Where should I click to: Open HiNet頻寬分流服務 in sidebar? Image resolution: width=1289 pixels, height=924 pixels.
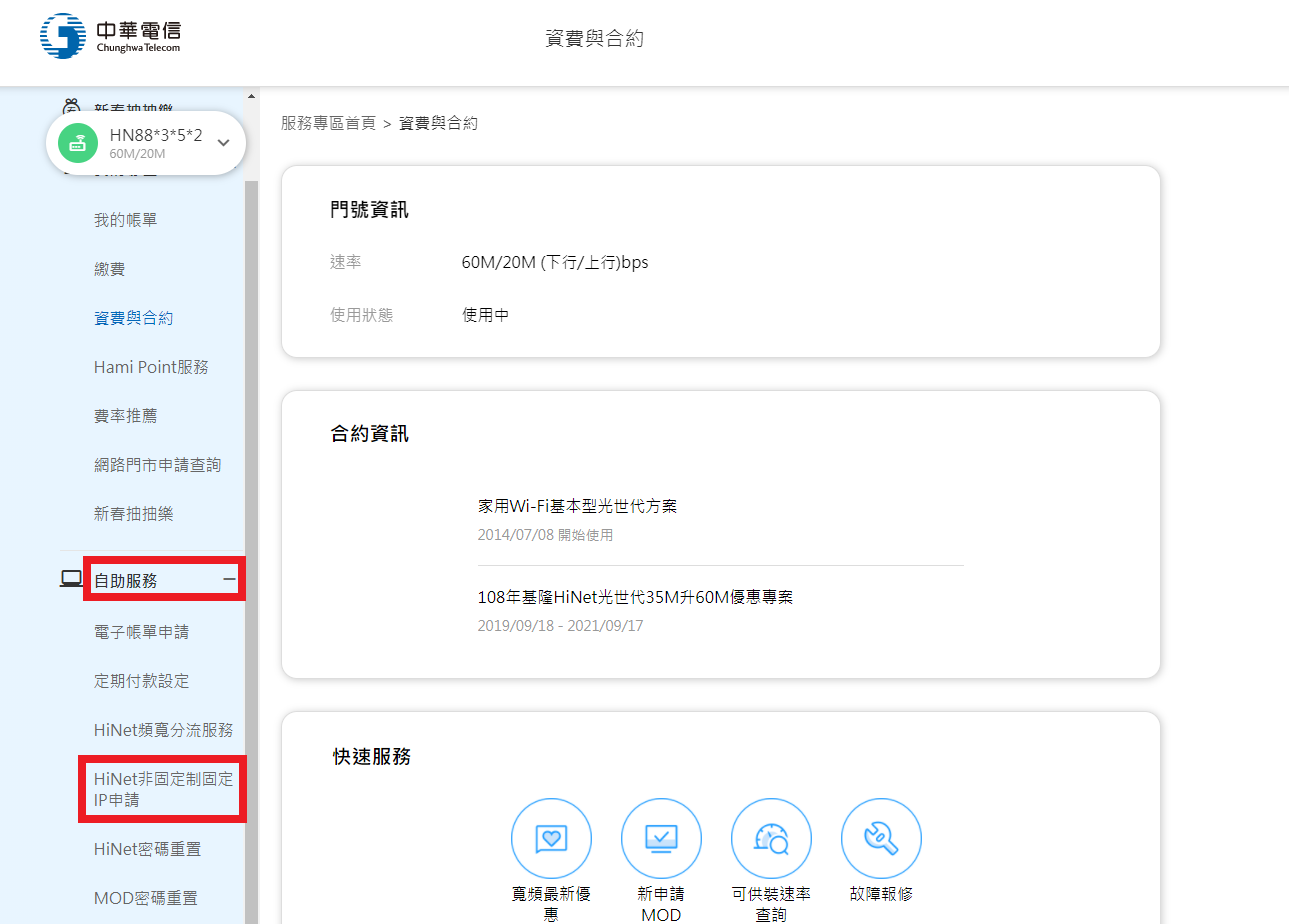tap(163, 730)
